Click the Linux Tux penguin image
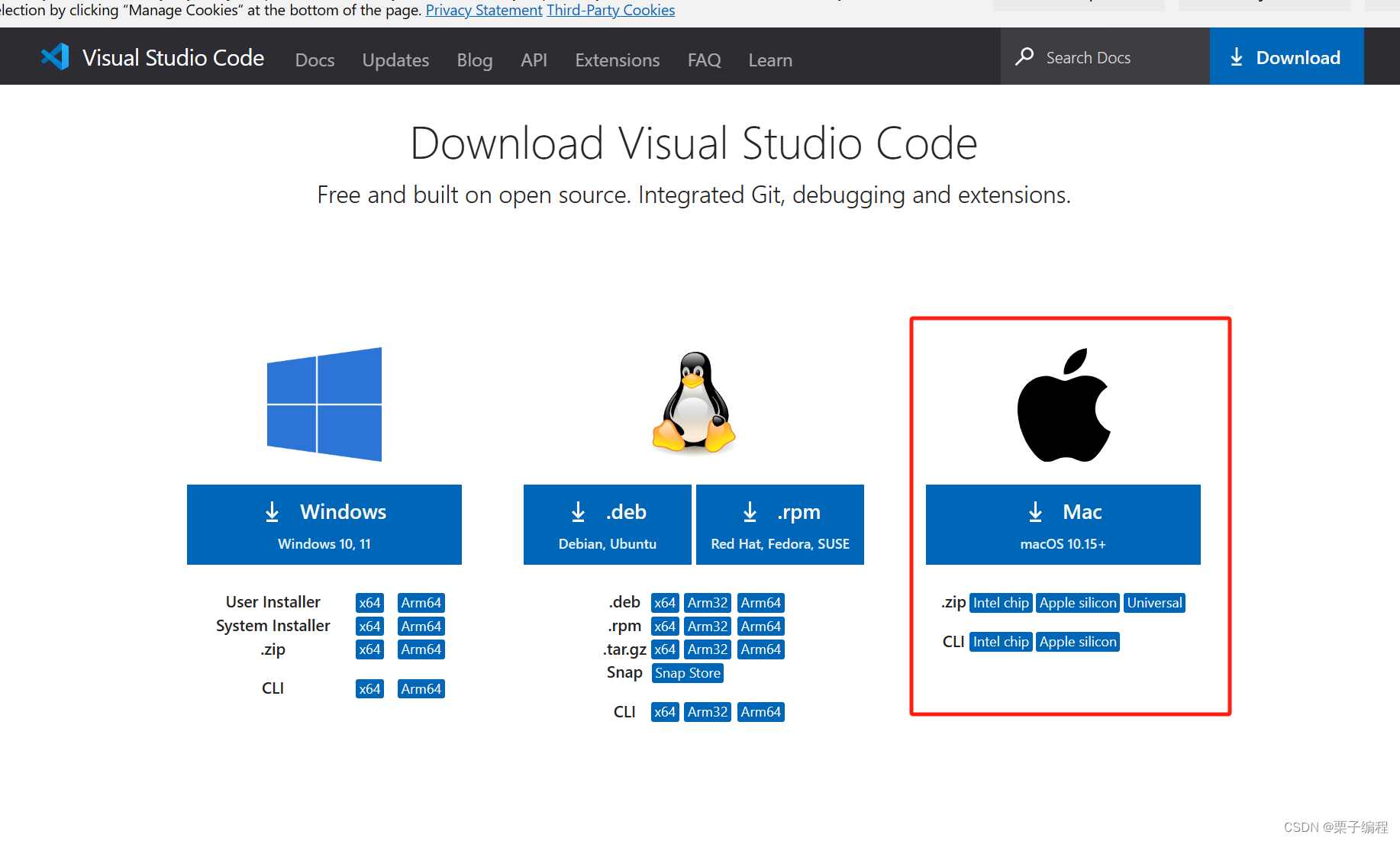Screen dimensions: 1400x841 694,401
